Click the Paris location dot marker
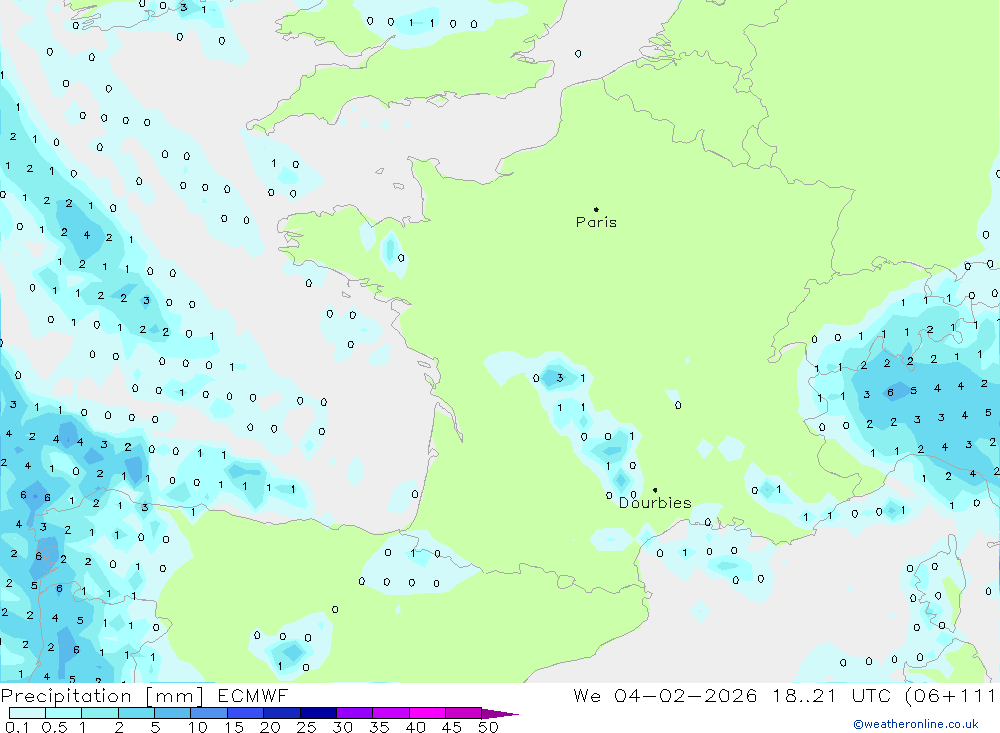The width and height of the screenshot is (1000, 733). [x=596, y=209]
